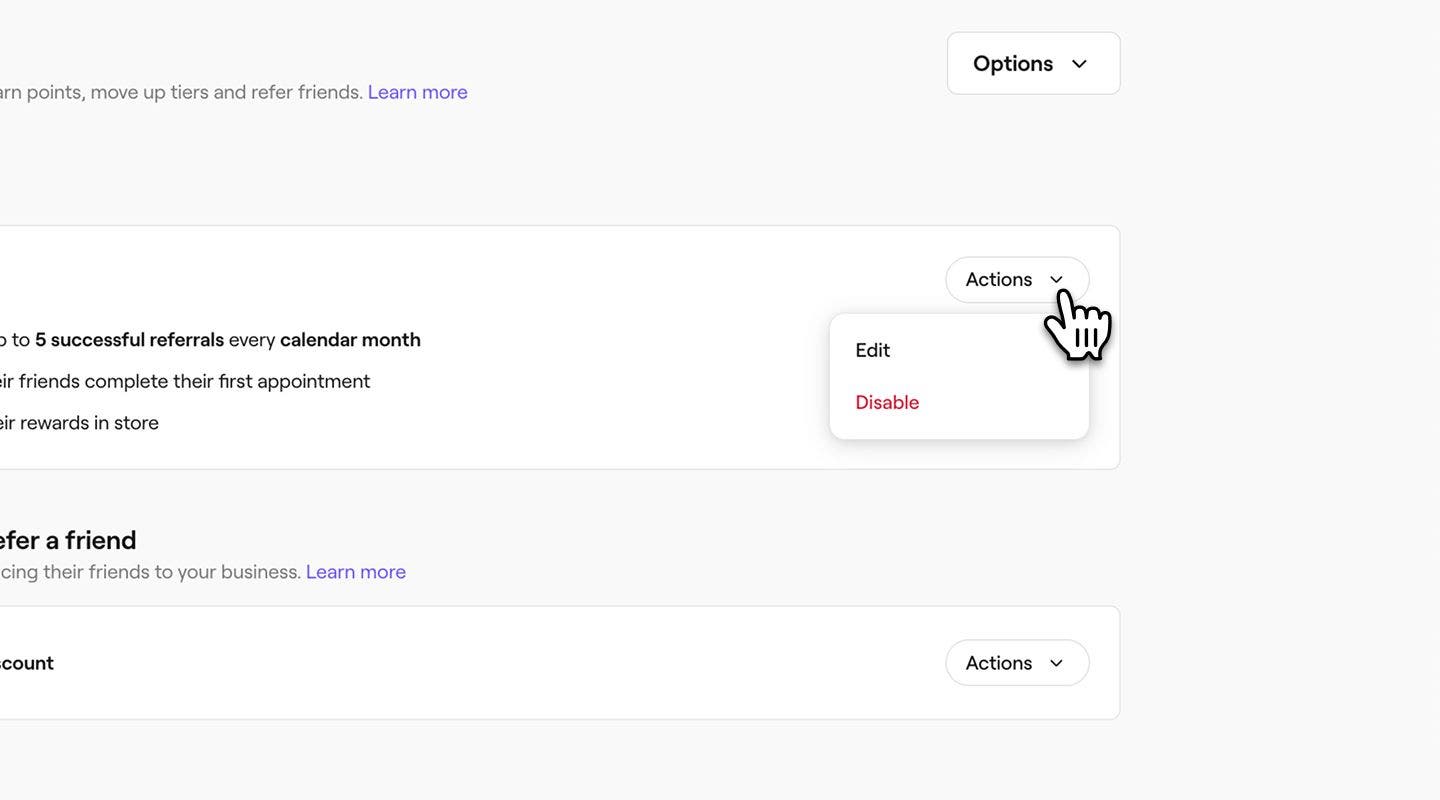Click the chevron on the top Actions button
This screenshot has height=800, width=1440.
pyautogui.click(x=1057, y=280)
